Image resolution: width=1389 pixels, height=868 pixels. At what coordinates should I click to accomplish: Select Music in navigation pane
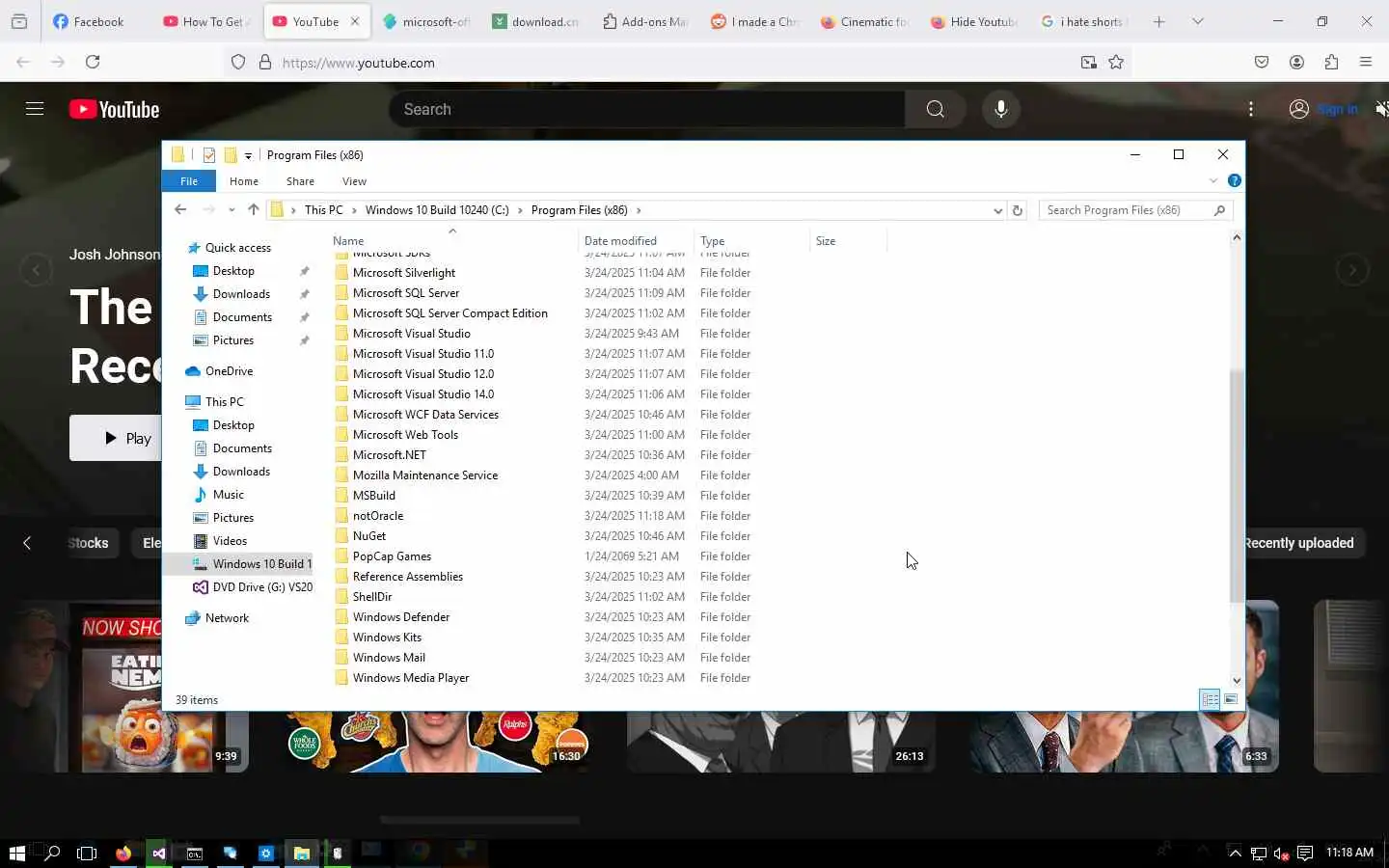[x=228, y=495]
